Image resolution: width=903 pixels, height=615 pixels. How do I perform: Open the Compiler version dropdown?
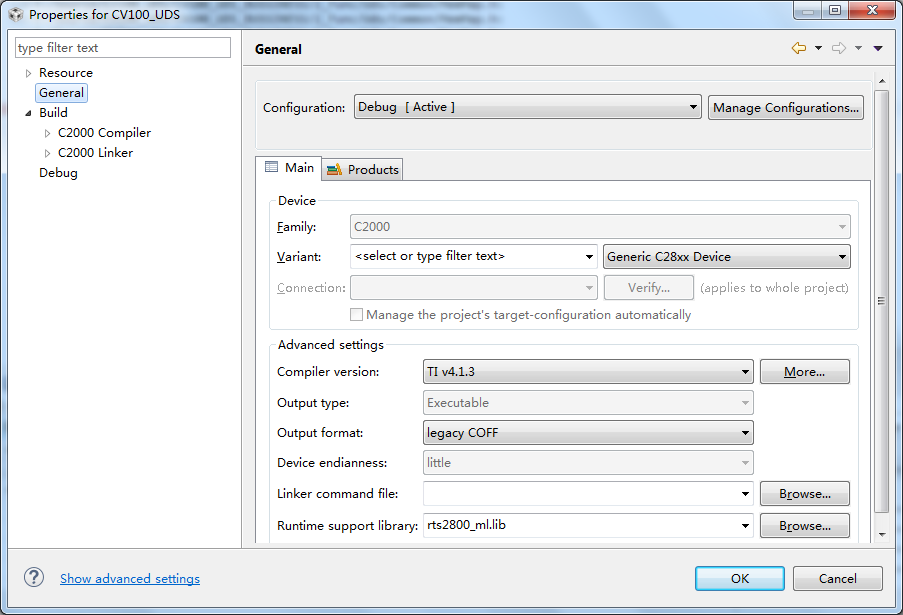588,372
